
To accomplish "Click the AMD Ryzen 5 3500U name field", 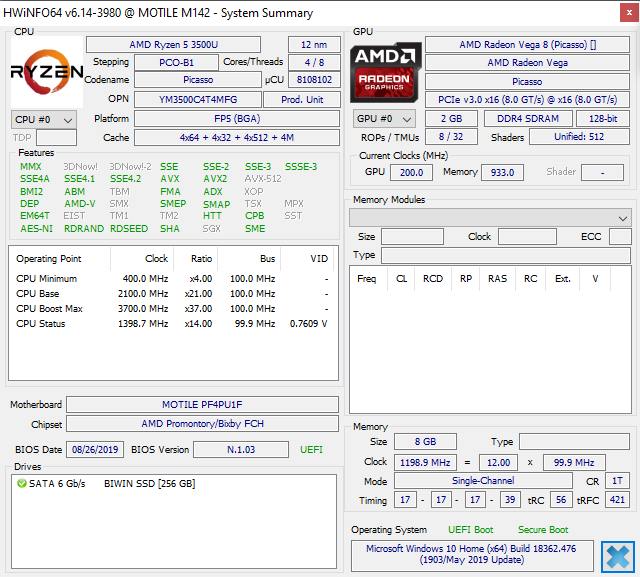I will tap(173, 44).
